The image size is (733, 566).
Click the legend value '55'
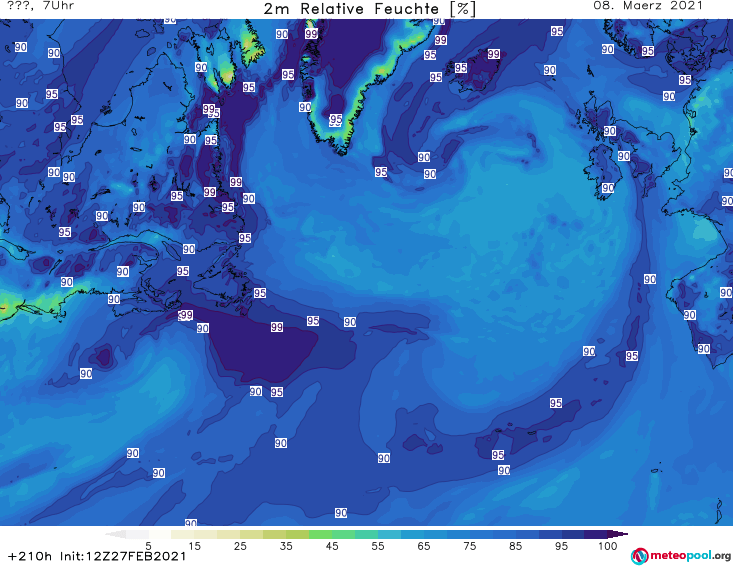[x=378, y=546]
